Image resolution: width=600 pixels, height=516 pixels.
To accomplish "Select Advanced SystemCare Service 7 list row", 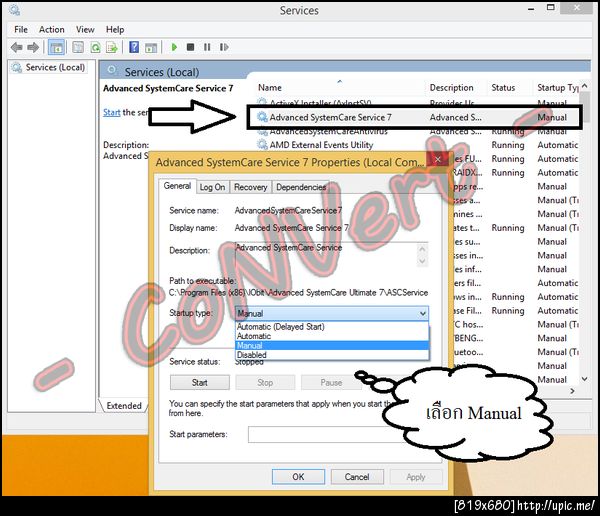I will tap(415, 117).
